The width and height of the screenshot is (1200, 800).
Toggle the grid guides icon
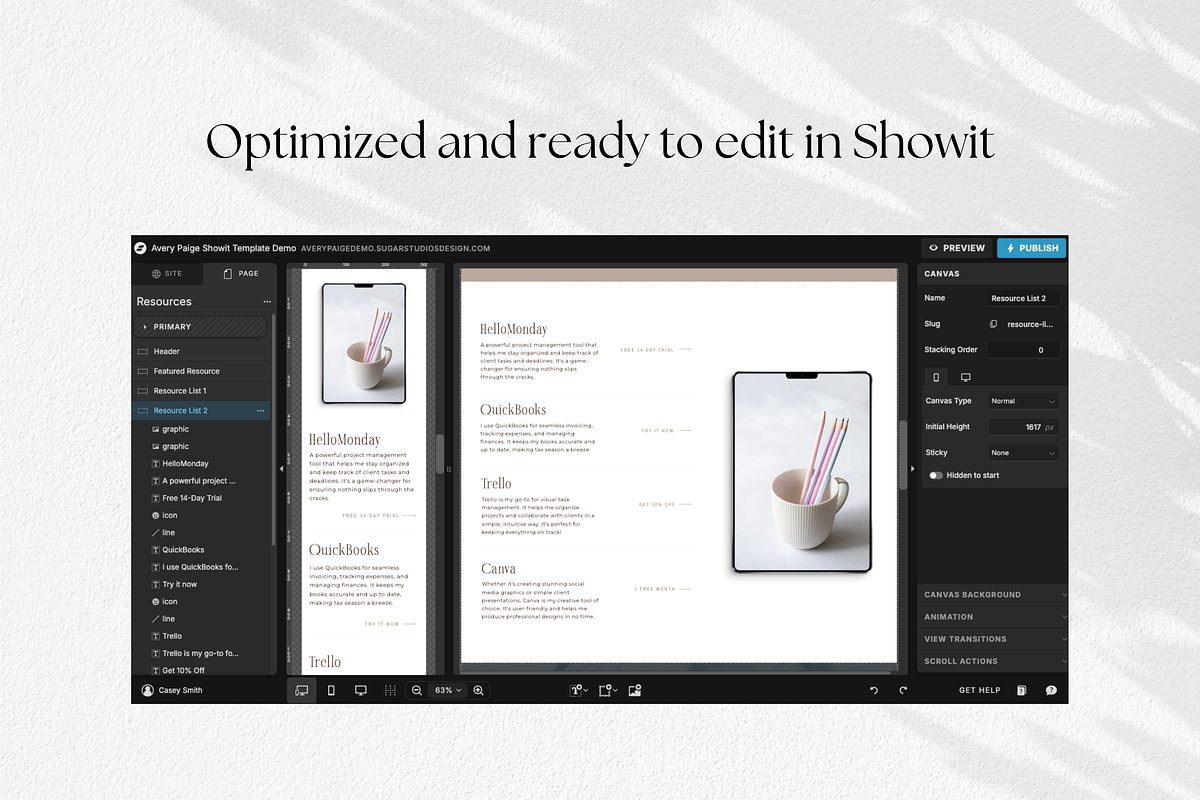pos(390,690)
